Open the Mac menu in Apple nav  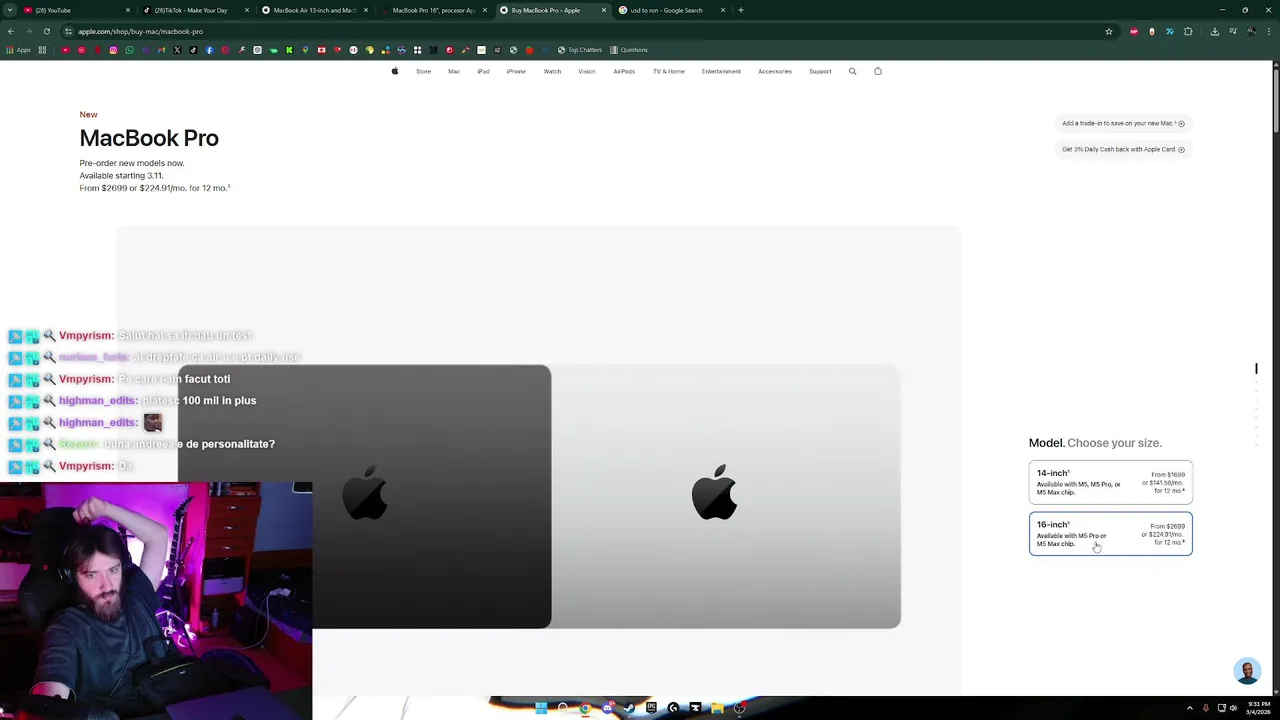coord(454,71)
